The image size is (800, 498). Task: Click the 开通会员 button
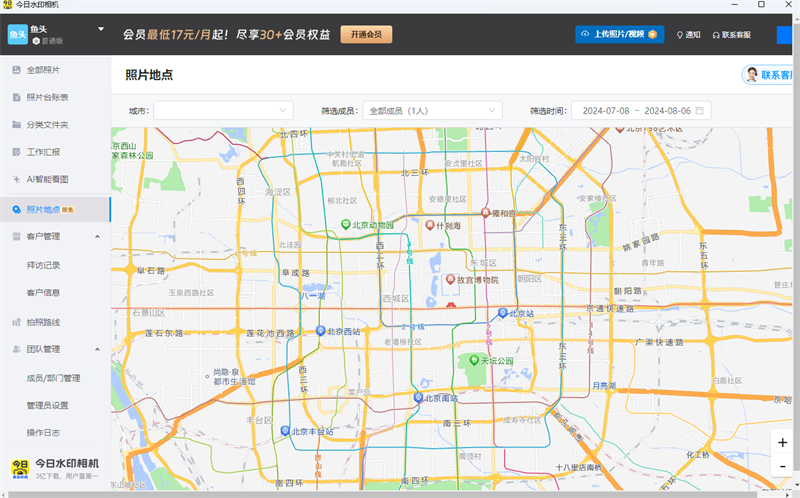pyautogui.click(x=365, y=34)
